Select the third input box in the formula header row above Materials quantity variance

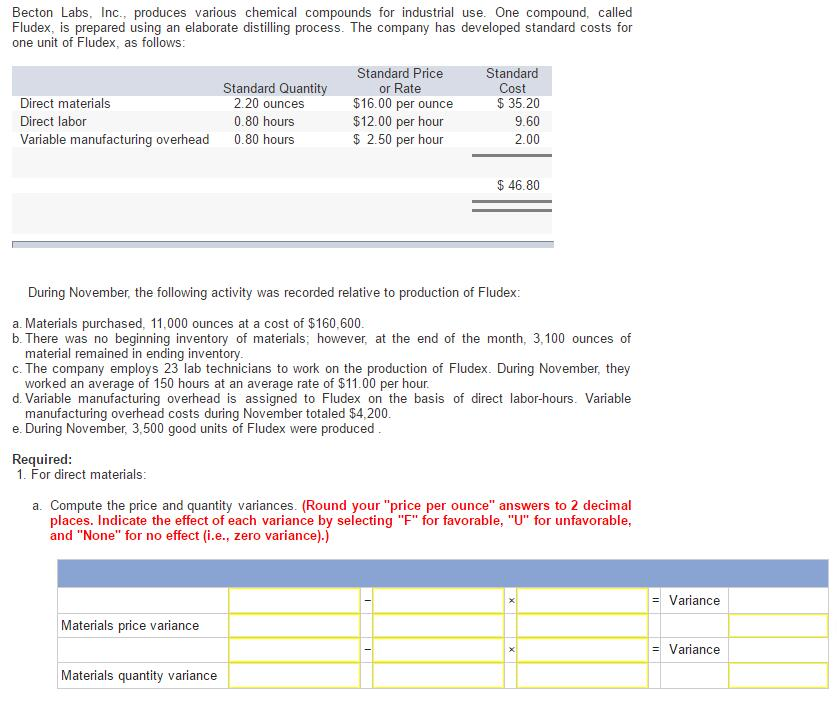click(x=582, y=650)
